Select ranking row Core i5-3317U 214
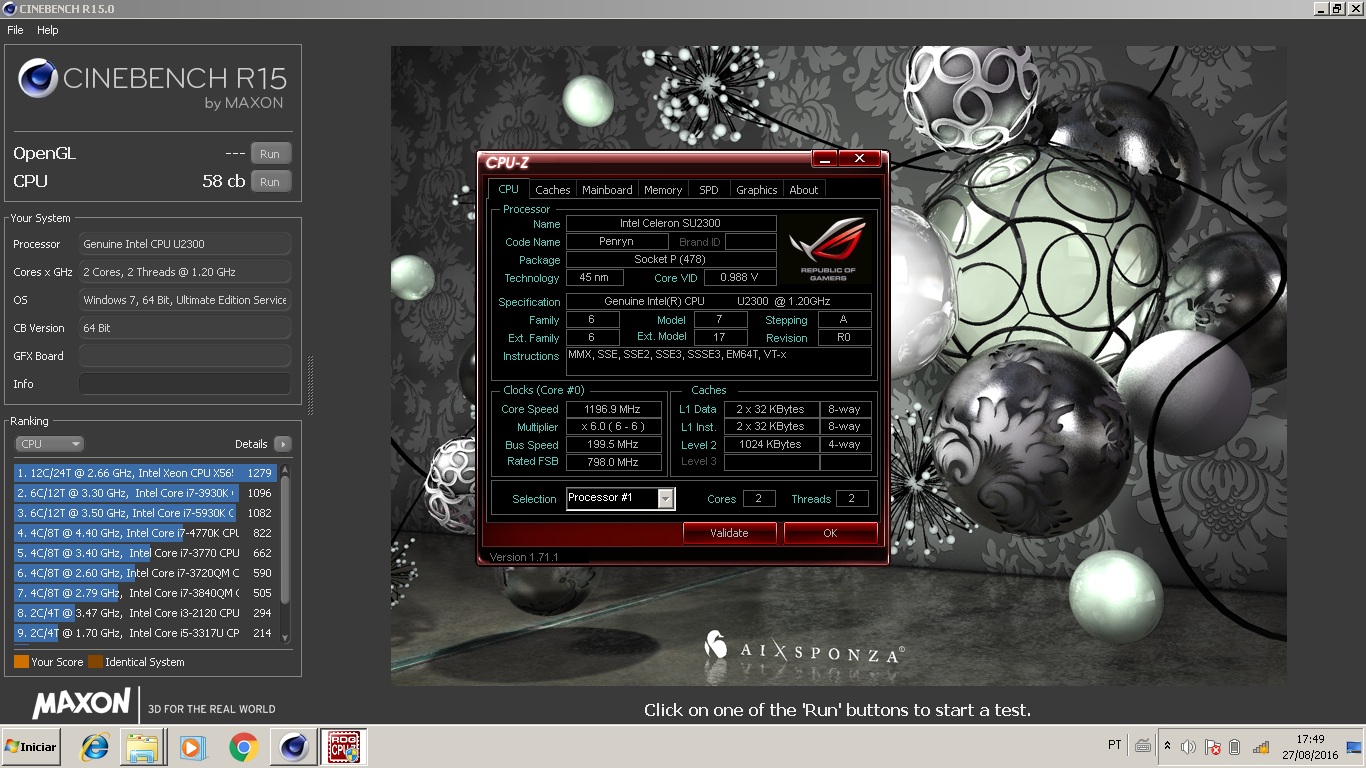 tap(145, 633)
